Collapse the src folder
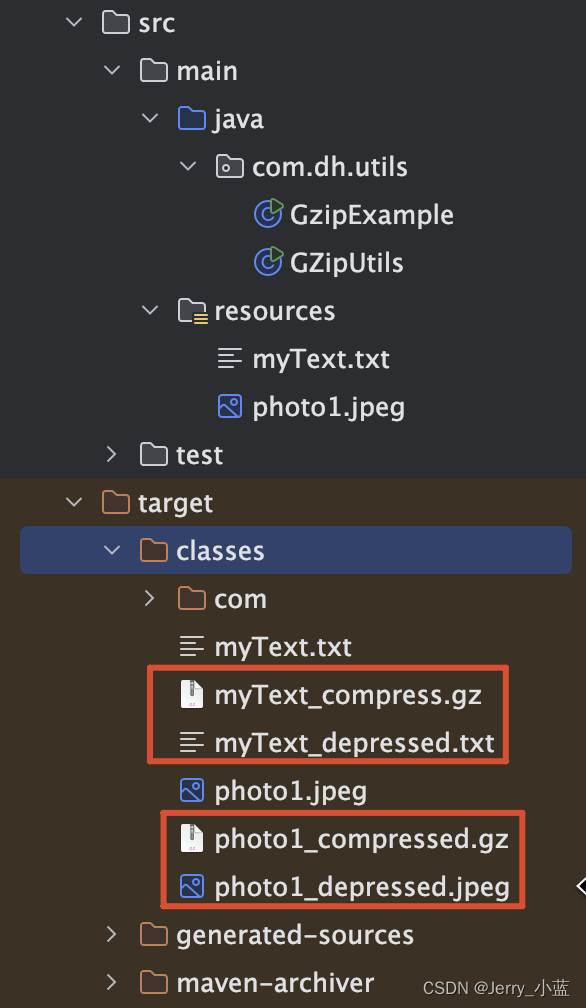Image resolution: width=586 pixels, height=1008 pixels. click(x=72, y=22)
